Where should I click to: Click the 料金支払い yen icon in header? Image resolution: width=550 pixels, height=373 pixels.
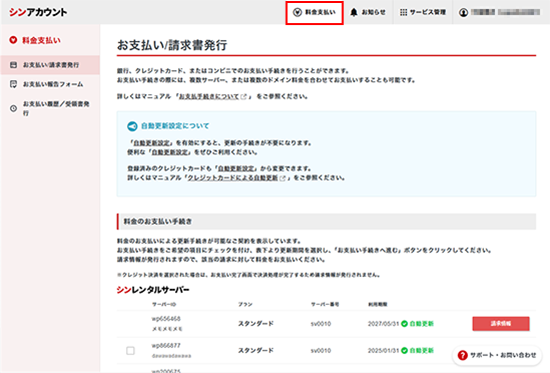297,13
